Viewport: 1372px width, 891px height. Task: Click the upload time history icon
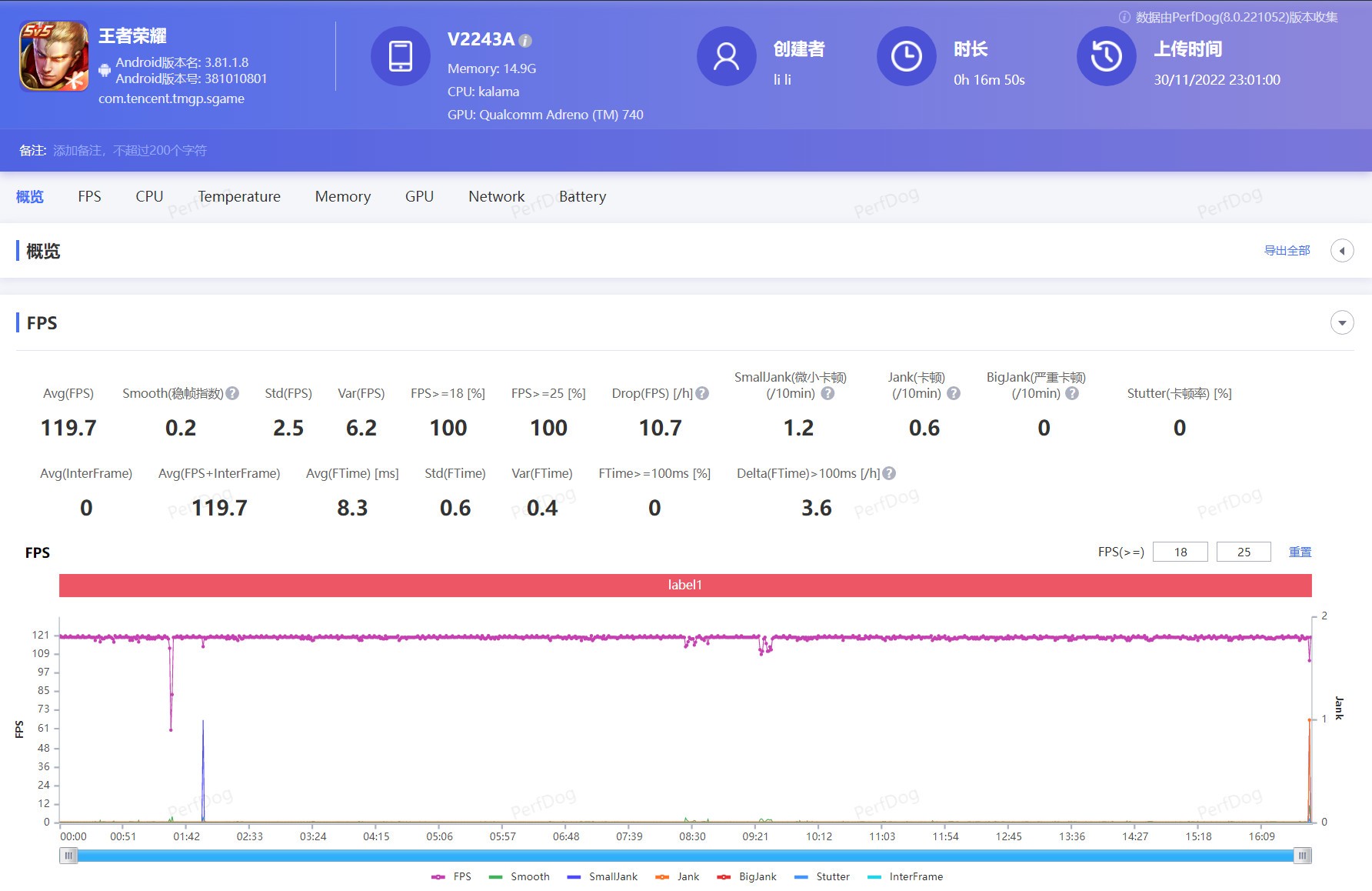click(x=1106, y=56)
